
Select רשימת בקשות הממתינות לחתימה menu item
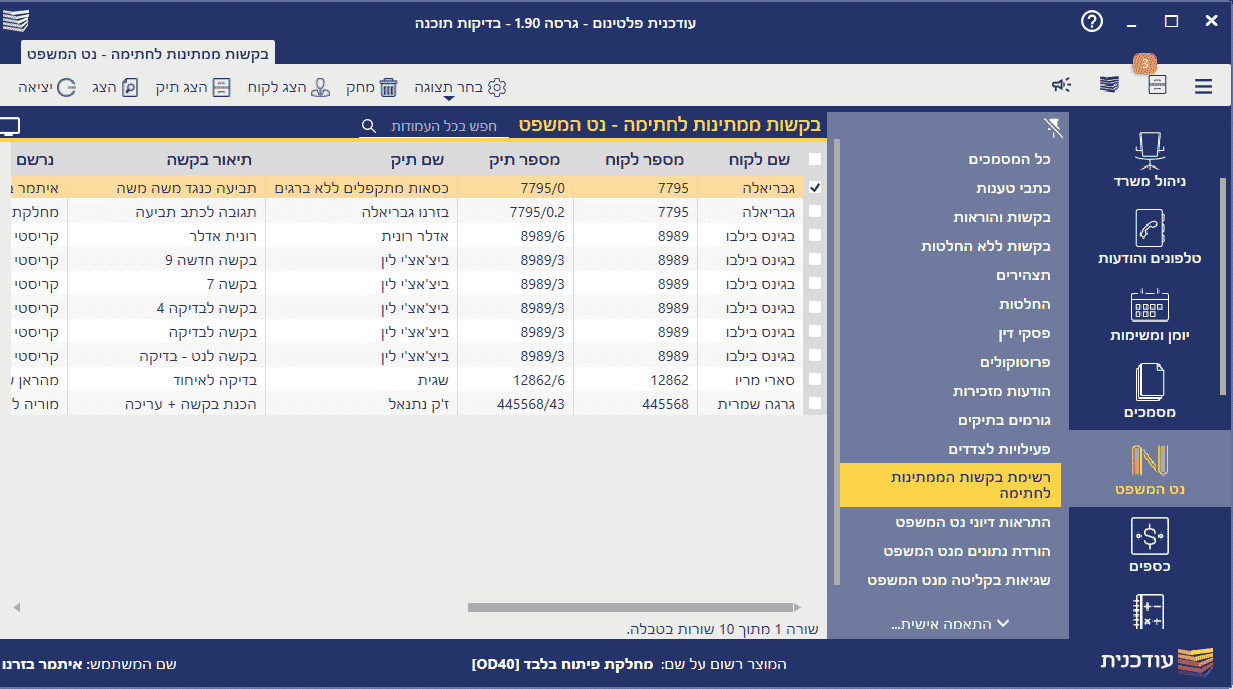[x=951, y=485]
